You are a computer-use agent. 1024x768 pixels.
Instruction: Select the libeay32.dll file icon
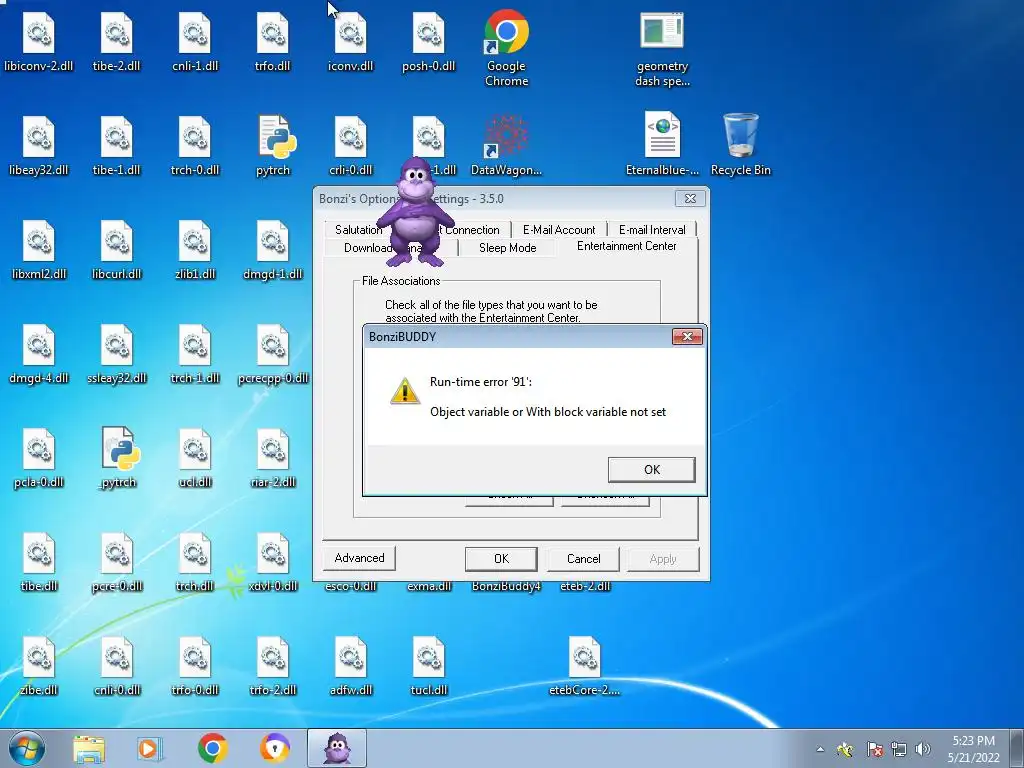tap(39, 144)
